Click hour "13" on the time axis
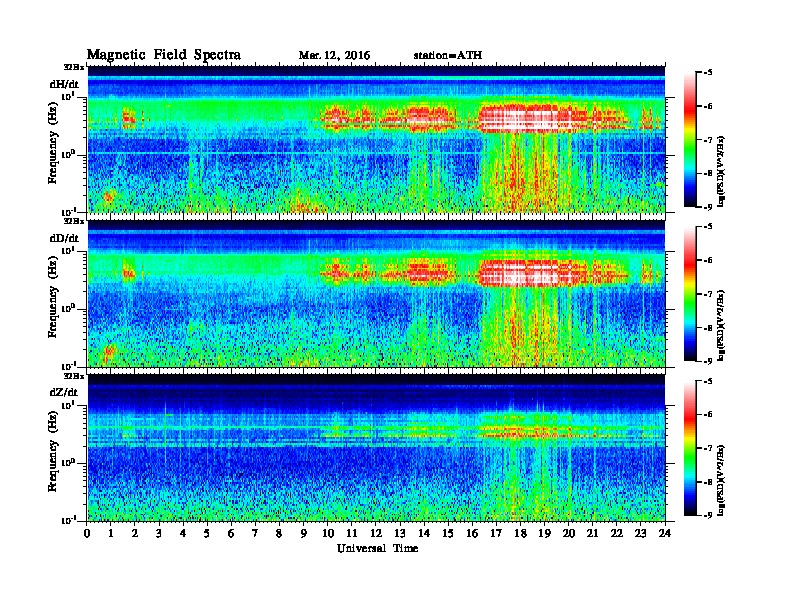Image resolution: width=792 pixels, height=612 pixels. [x=400, y=533]
